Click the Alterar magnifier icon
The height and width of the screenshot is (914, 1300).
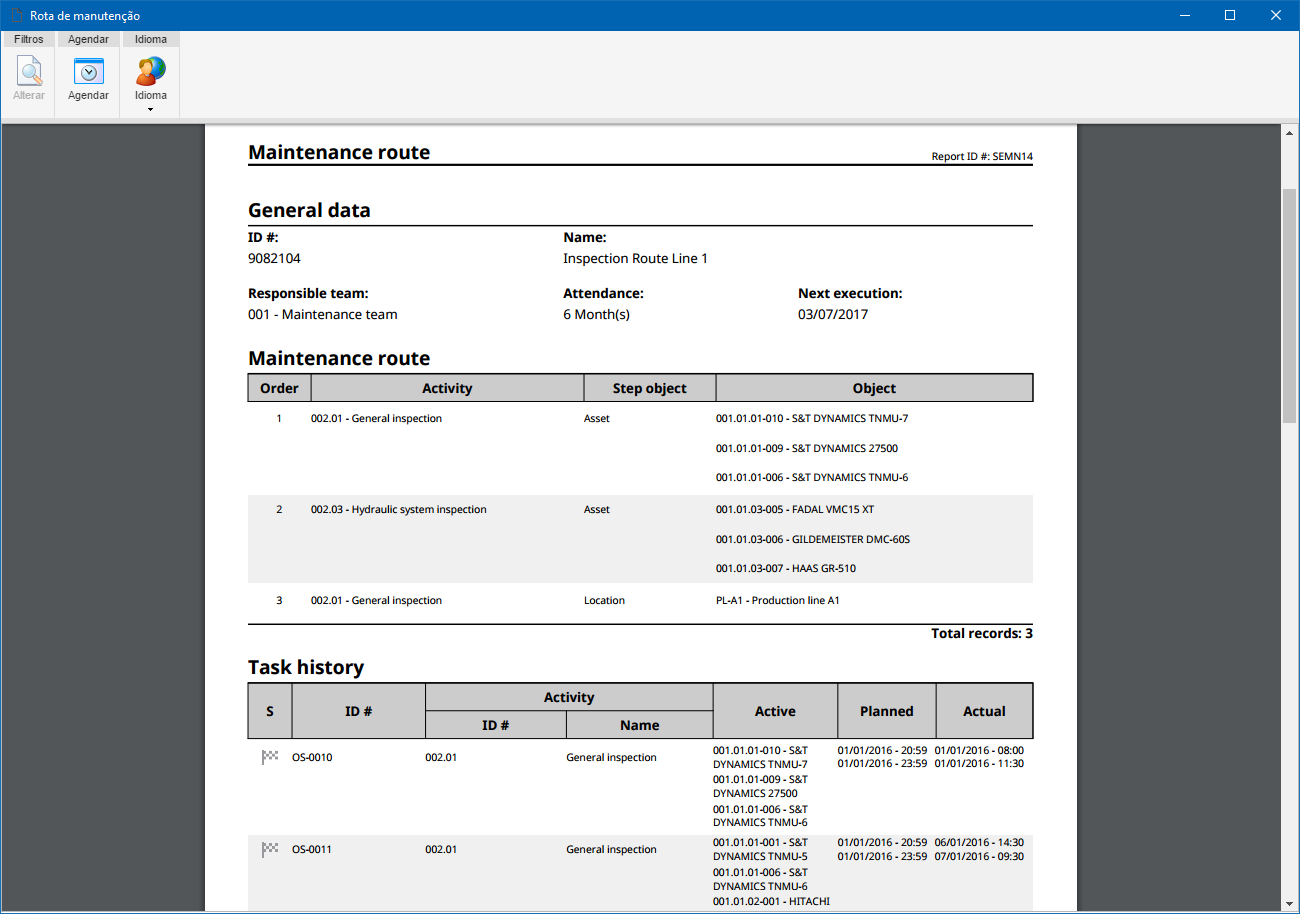coord(29,71)
